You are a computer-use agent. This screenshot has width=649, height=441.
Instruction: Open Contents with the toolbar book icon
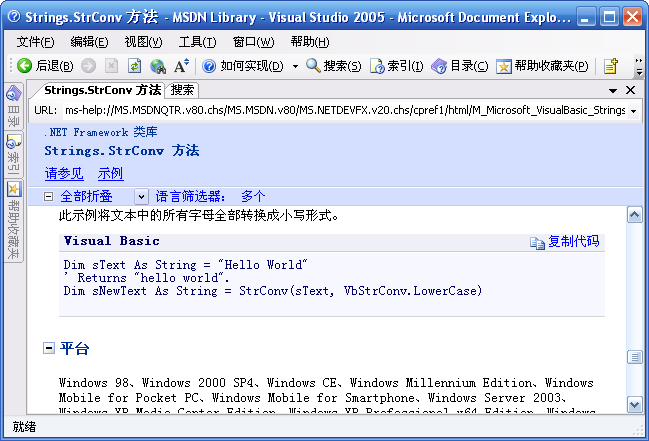pyautogui.click(x=439, y=65)
